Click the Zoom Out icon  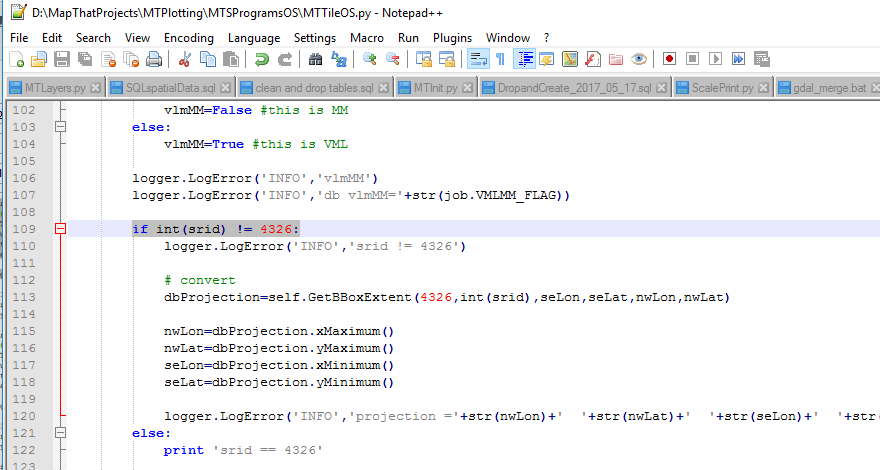393,59
